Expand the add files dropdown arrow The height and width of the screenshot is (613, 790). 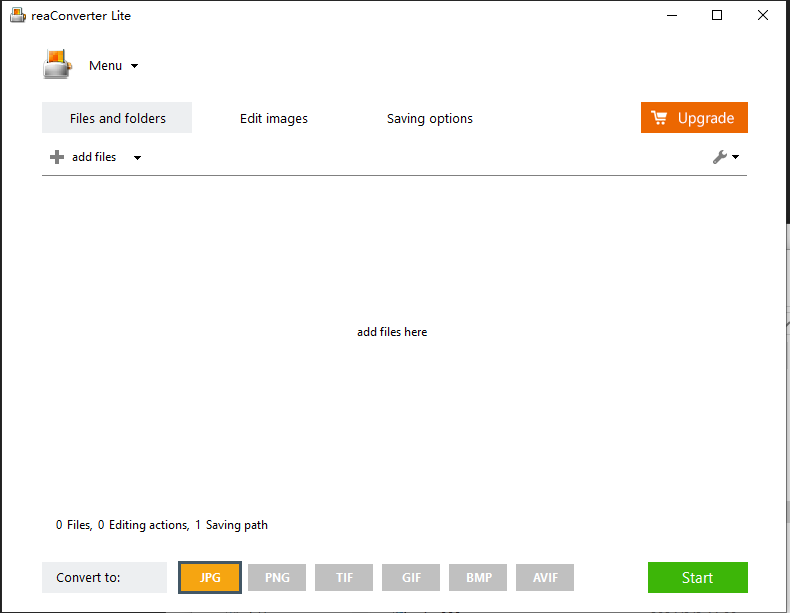(137, 158)
